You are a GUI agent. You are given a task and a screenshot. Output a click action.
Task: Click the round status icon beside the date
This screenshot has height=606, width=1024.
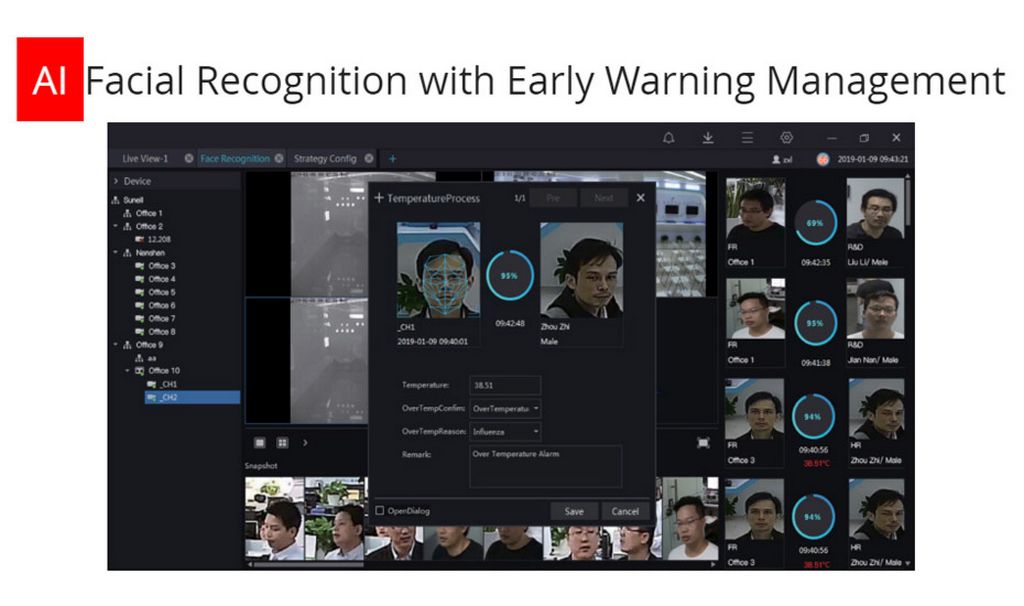822,159
